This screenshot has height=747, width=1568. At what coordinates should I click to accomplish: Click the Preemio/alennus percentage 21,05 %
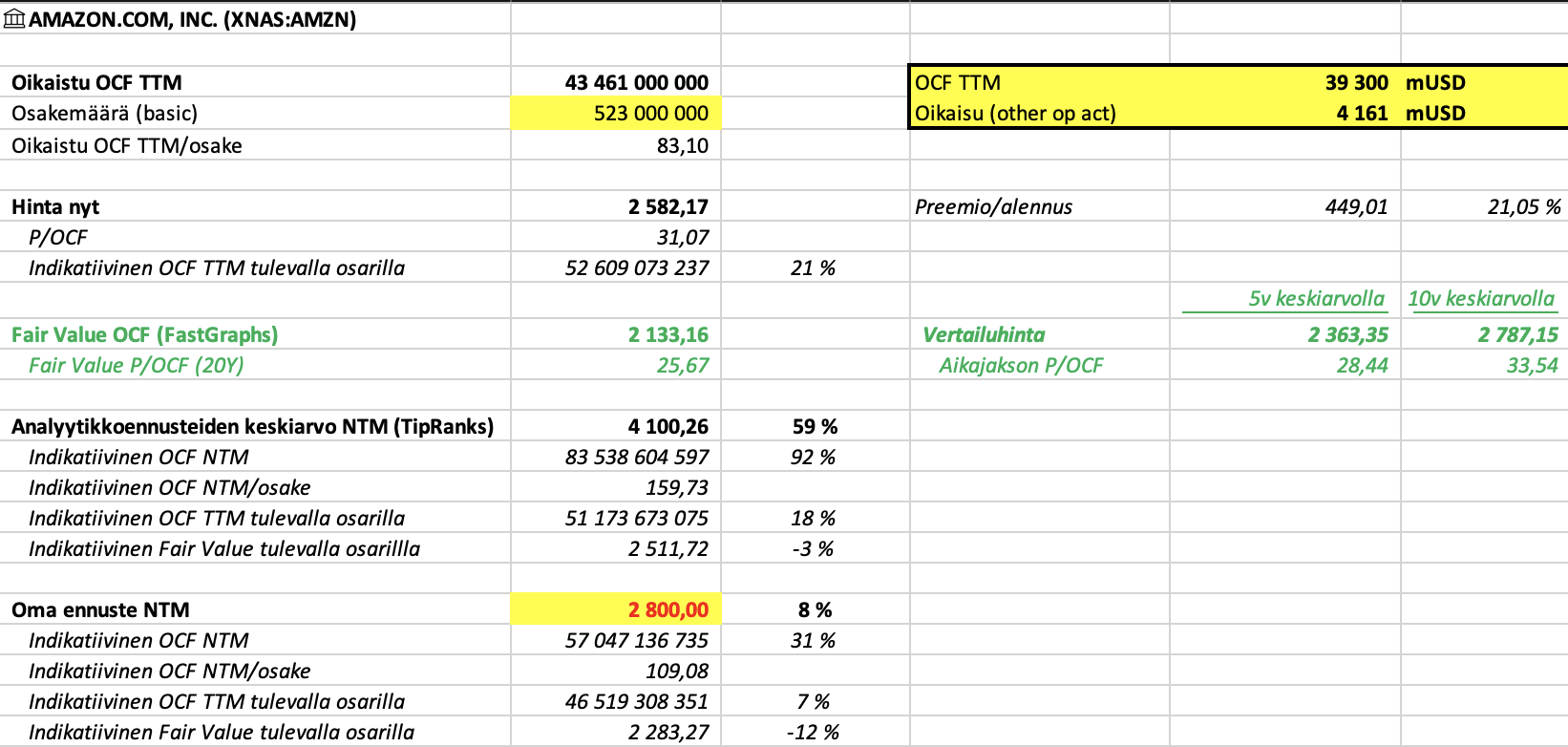click(1523, 207)
